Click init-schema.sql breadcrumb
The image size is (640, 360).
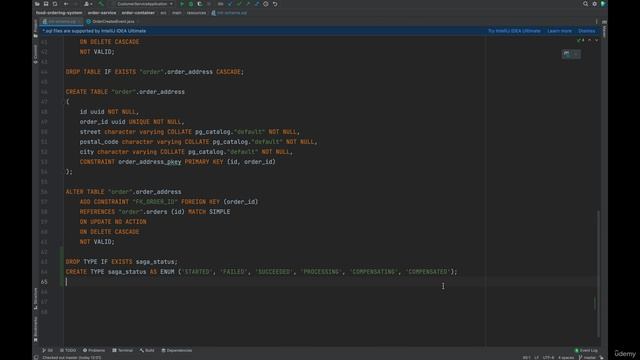(x=229, y=13)
